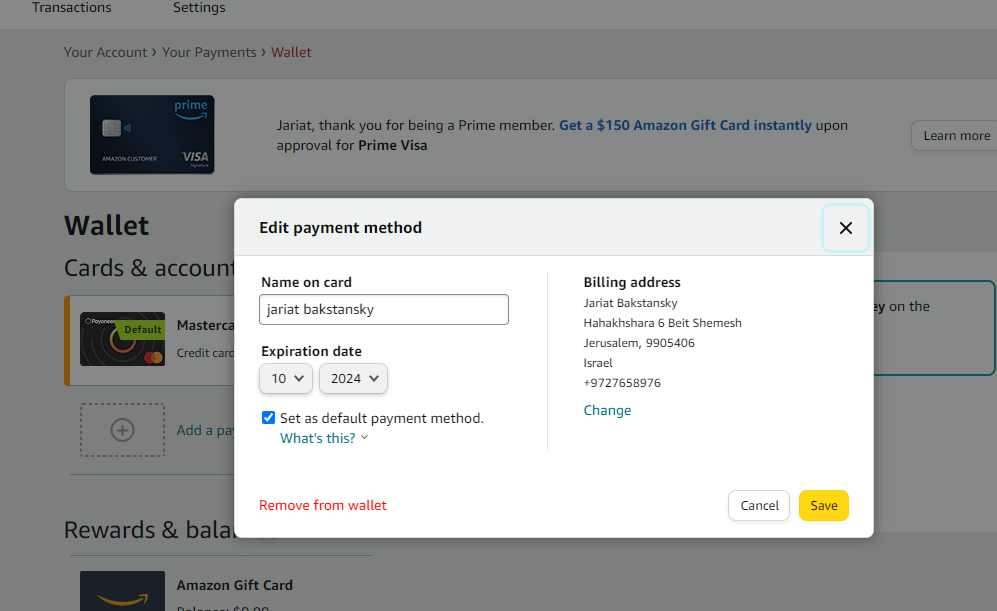The height and width of the screenshot is (611, 997).
Task: Expand the What's this? explanation
Action: 324,438
